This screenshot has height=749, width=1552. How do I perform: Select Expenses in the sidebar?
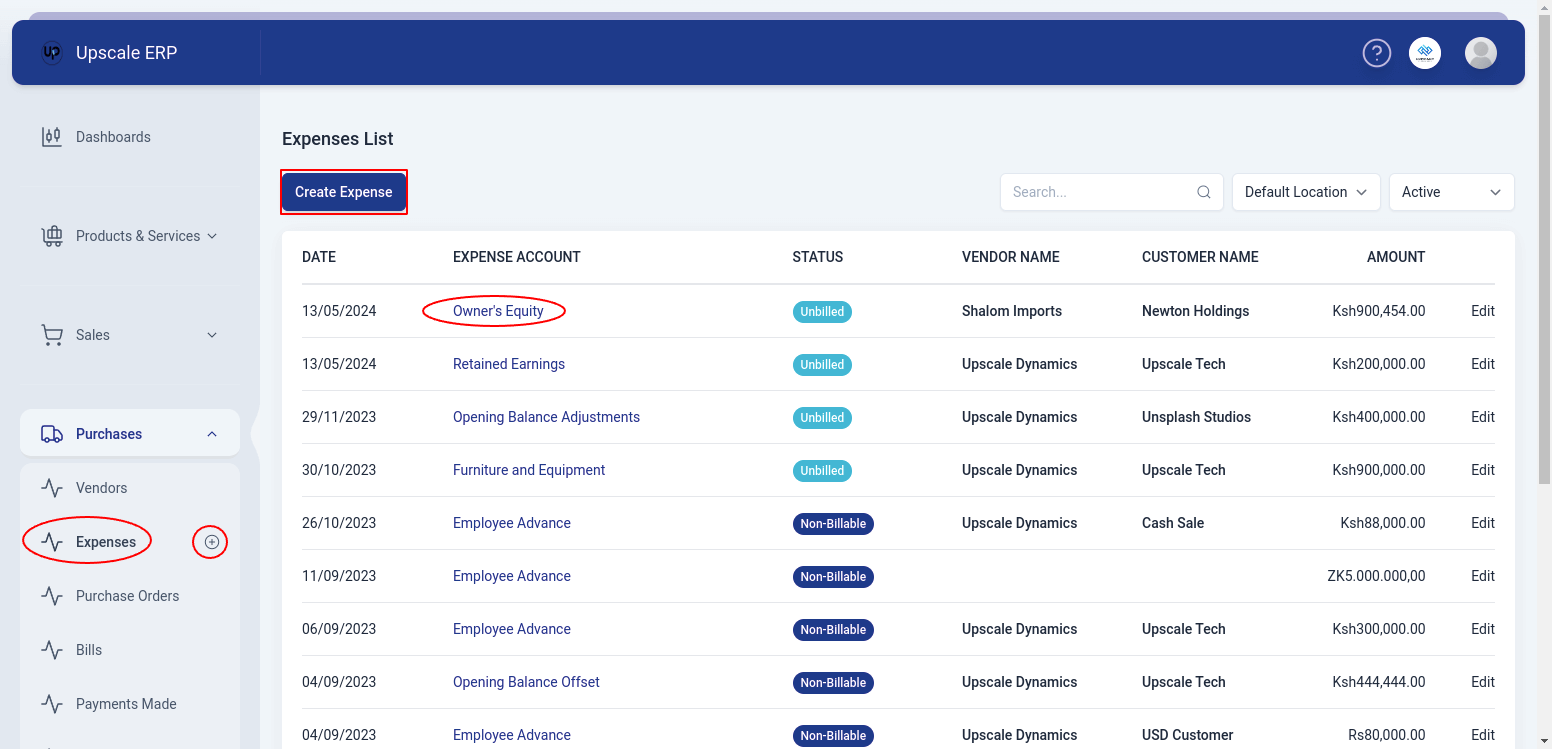[106, 540]
